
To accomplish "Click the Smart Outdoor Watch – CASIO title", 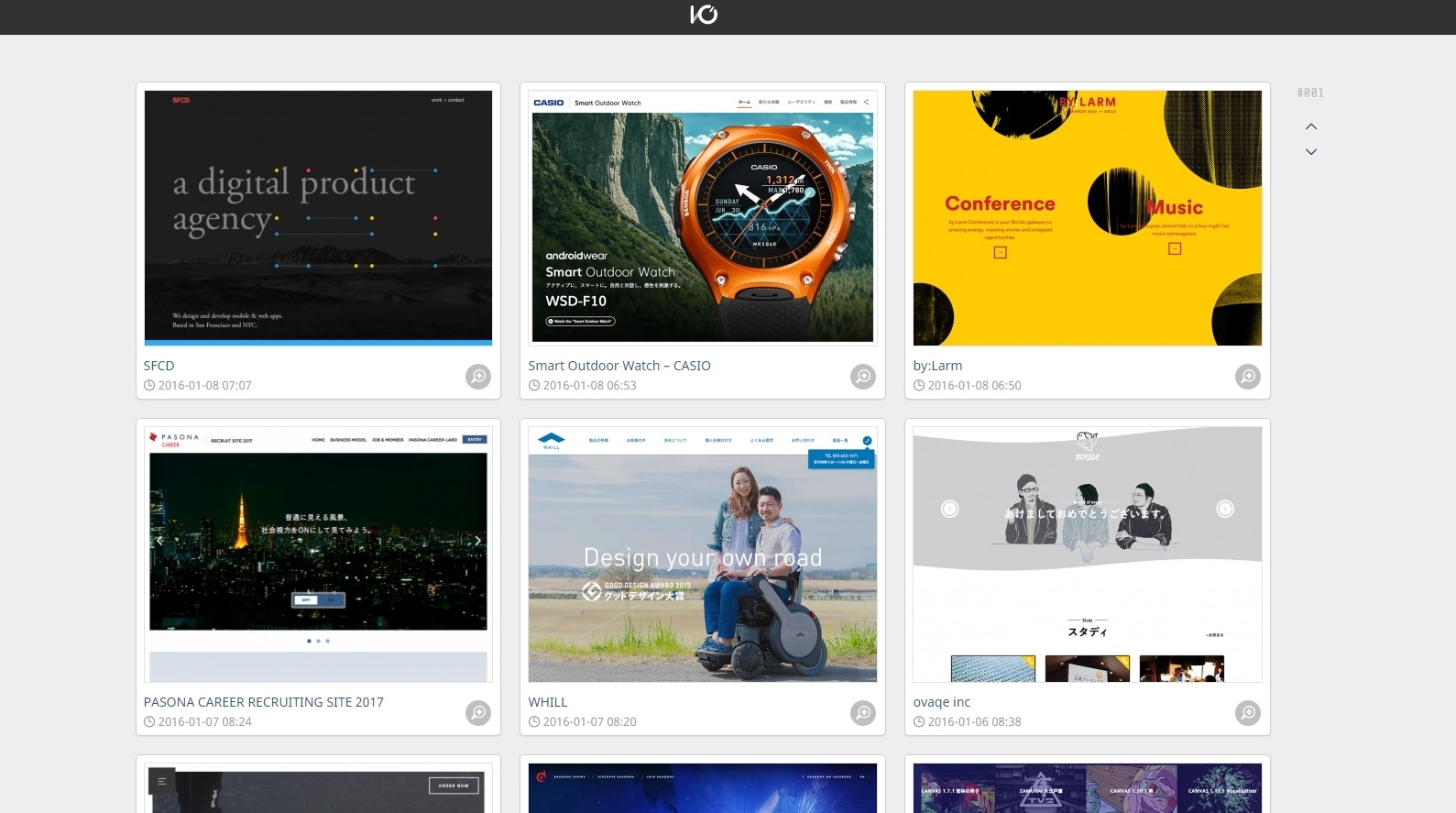I will coord(619,366).
